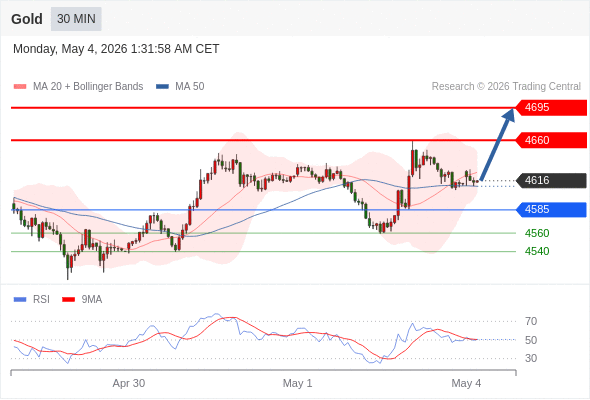The width and height of the screenshot is (590, 400).
Task: Click the MA 50 legend blue swatch
Action: point(162,87)
